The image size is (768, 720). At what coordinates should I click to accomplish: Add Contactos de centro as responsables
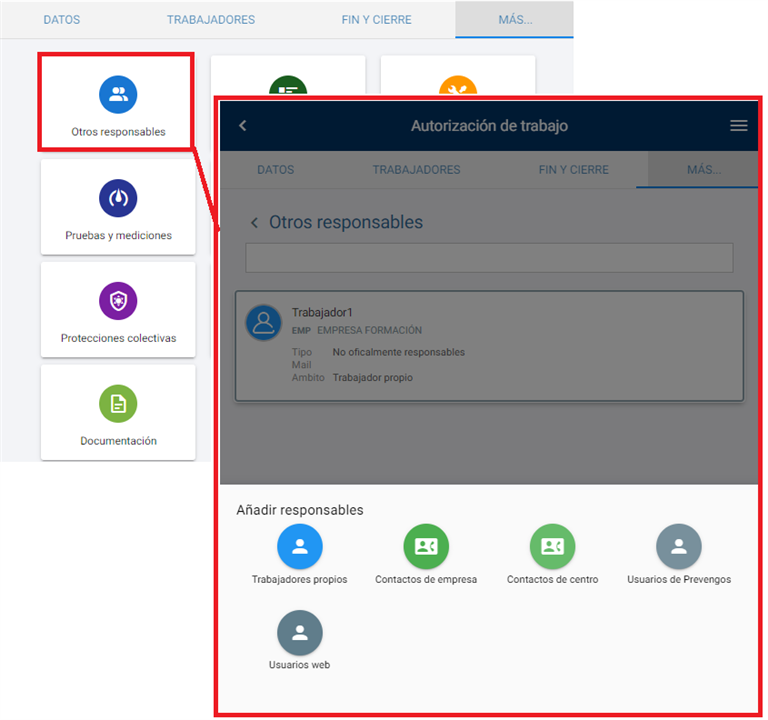point(552,547)
